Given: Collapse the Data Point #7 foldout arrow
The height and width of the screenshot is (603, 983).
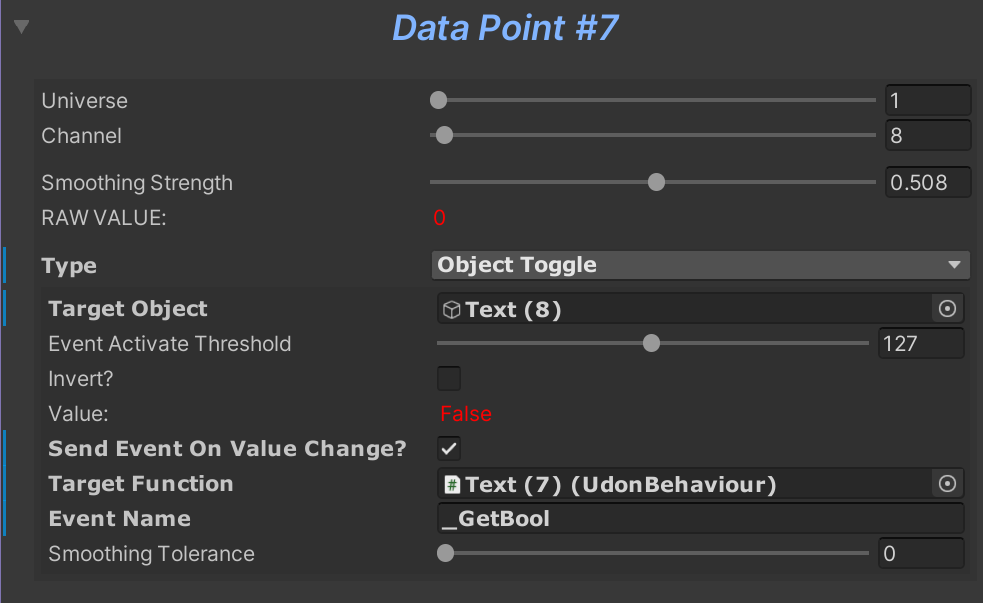Looking at the screenshot, I should tap(21, 27).
